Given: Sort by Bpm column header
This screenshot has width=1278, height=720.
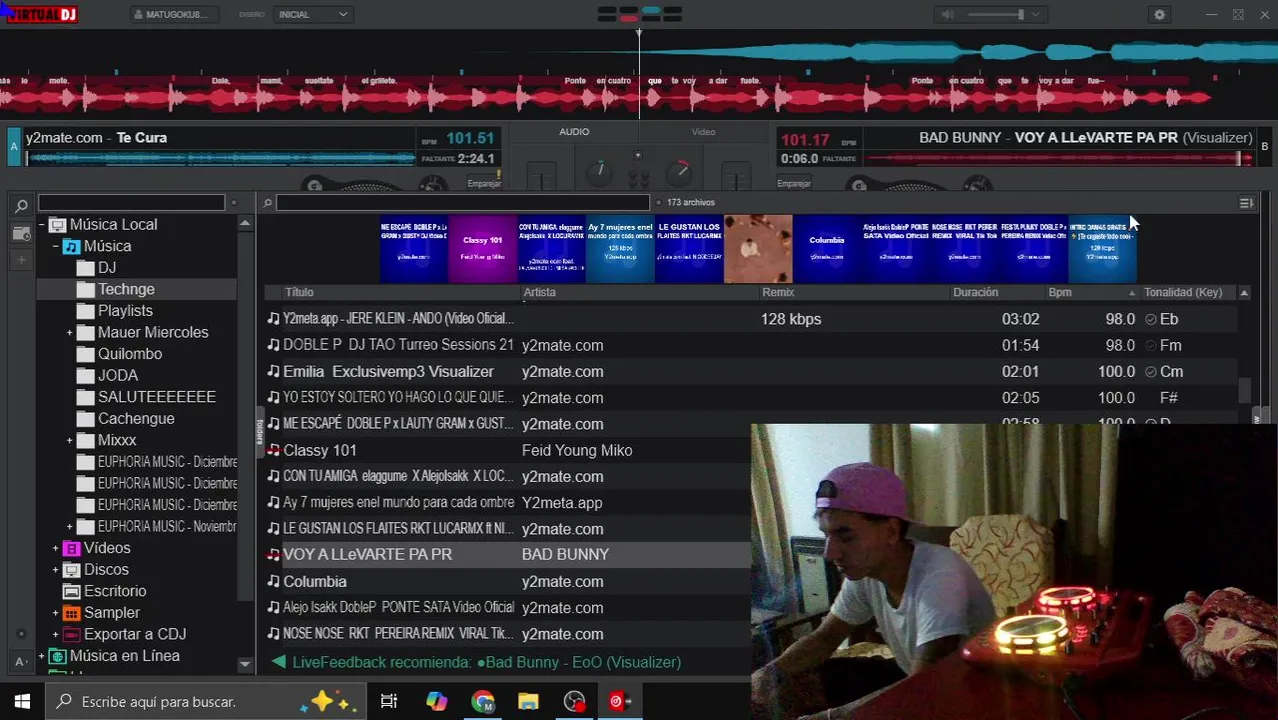Looking at the screenshot, I should tap(1060, 292).
